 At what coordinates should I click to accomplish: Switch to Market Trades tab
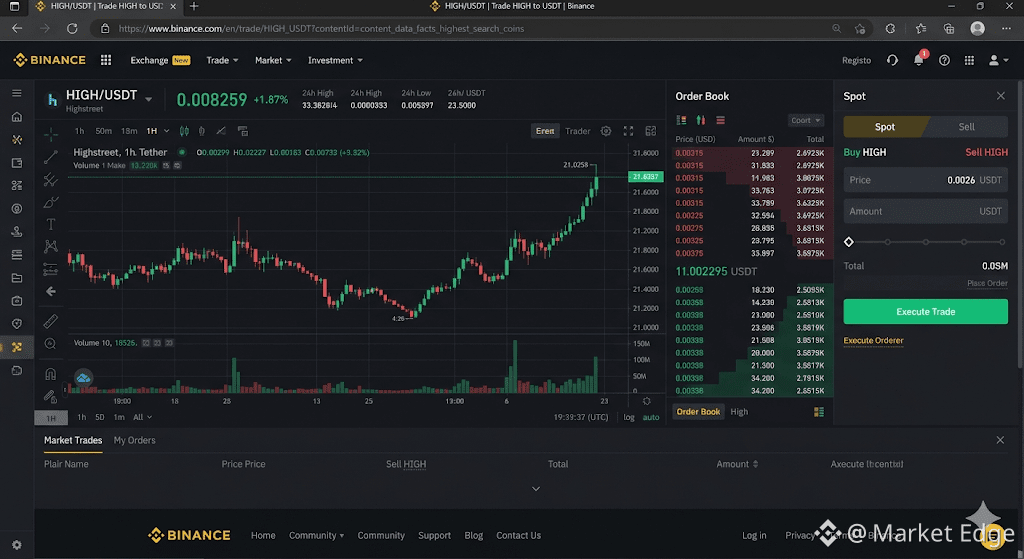(x=73, y=440)
